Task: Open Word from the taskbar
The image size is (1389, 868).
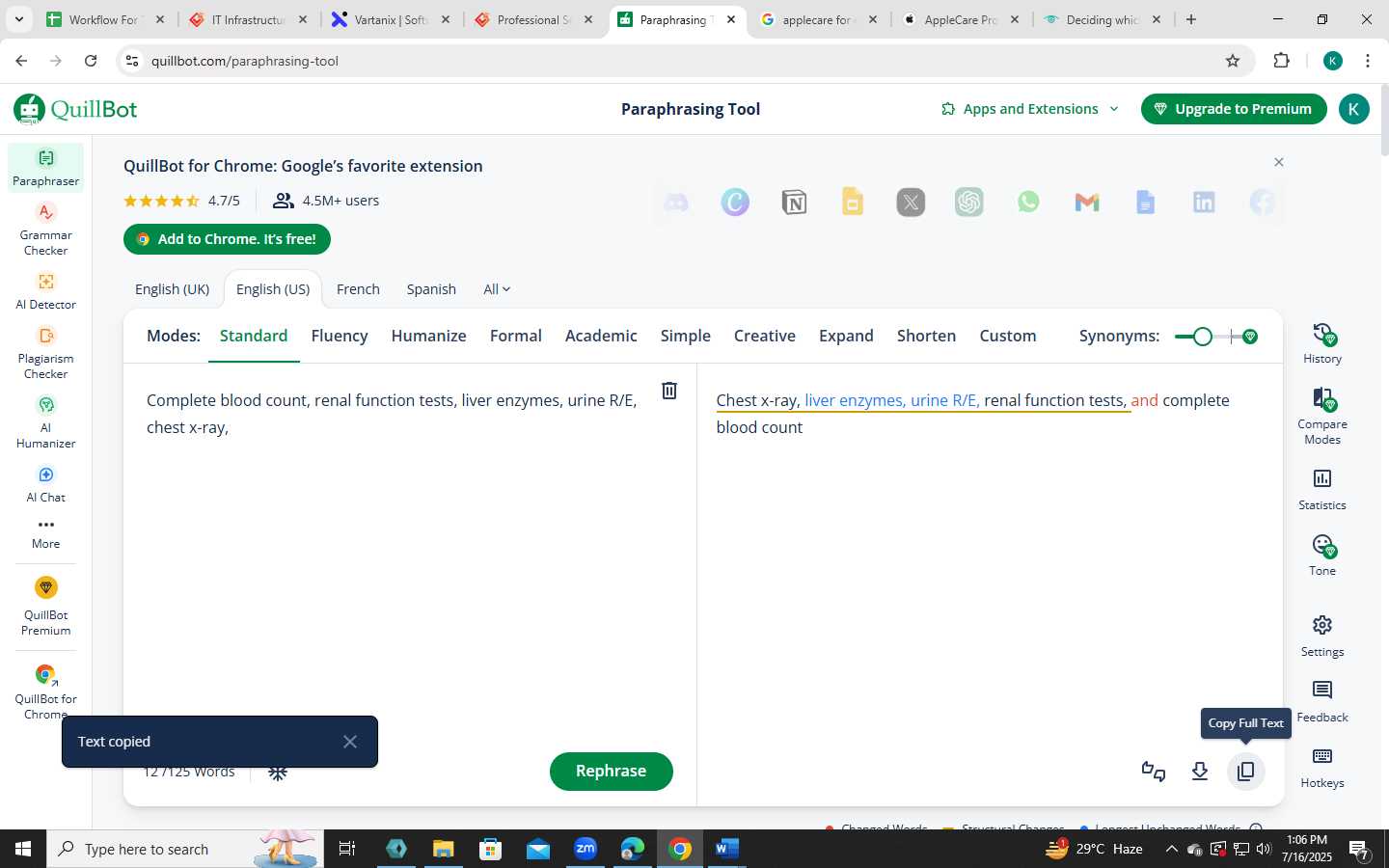Action: pyautogui.click(x=726, y=849)
